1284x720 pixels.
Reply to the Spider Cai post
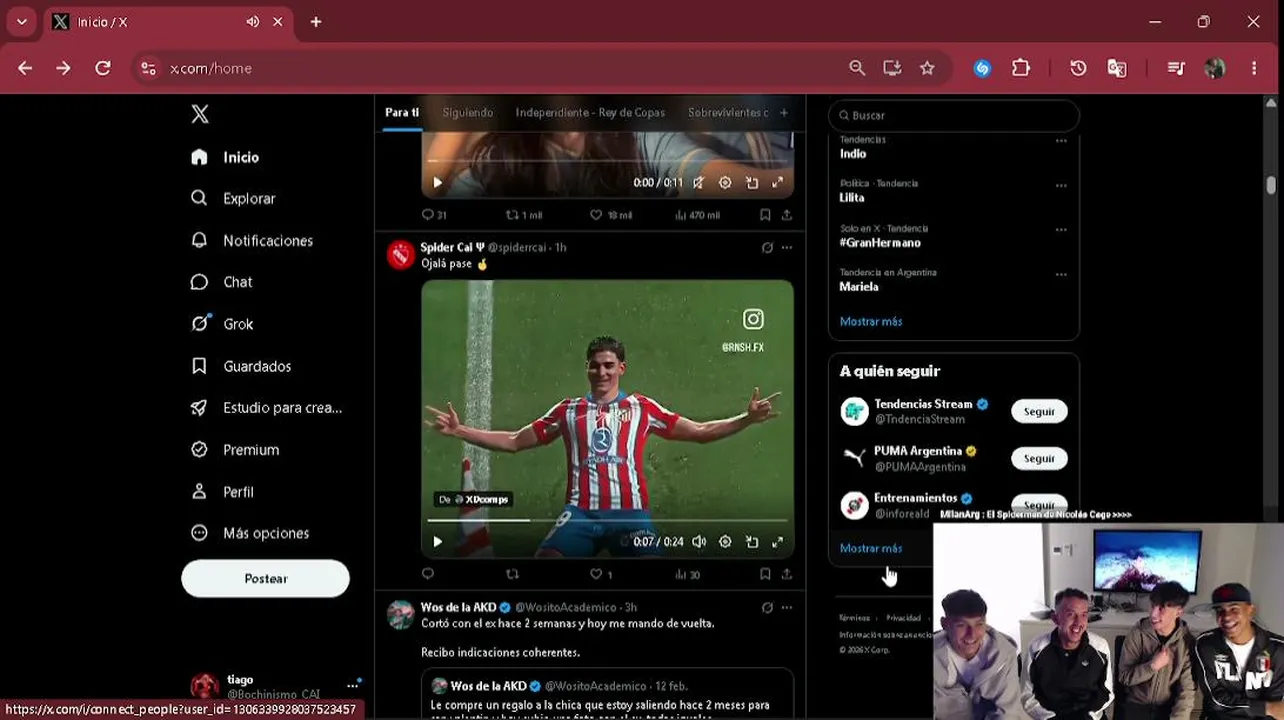428,574
